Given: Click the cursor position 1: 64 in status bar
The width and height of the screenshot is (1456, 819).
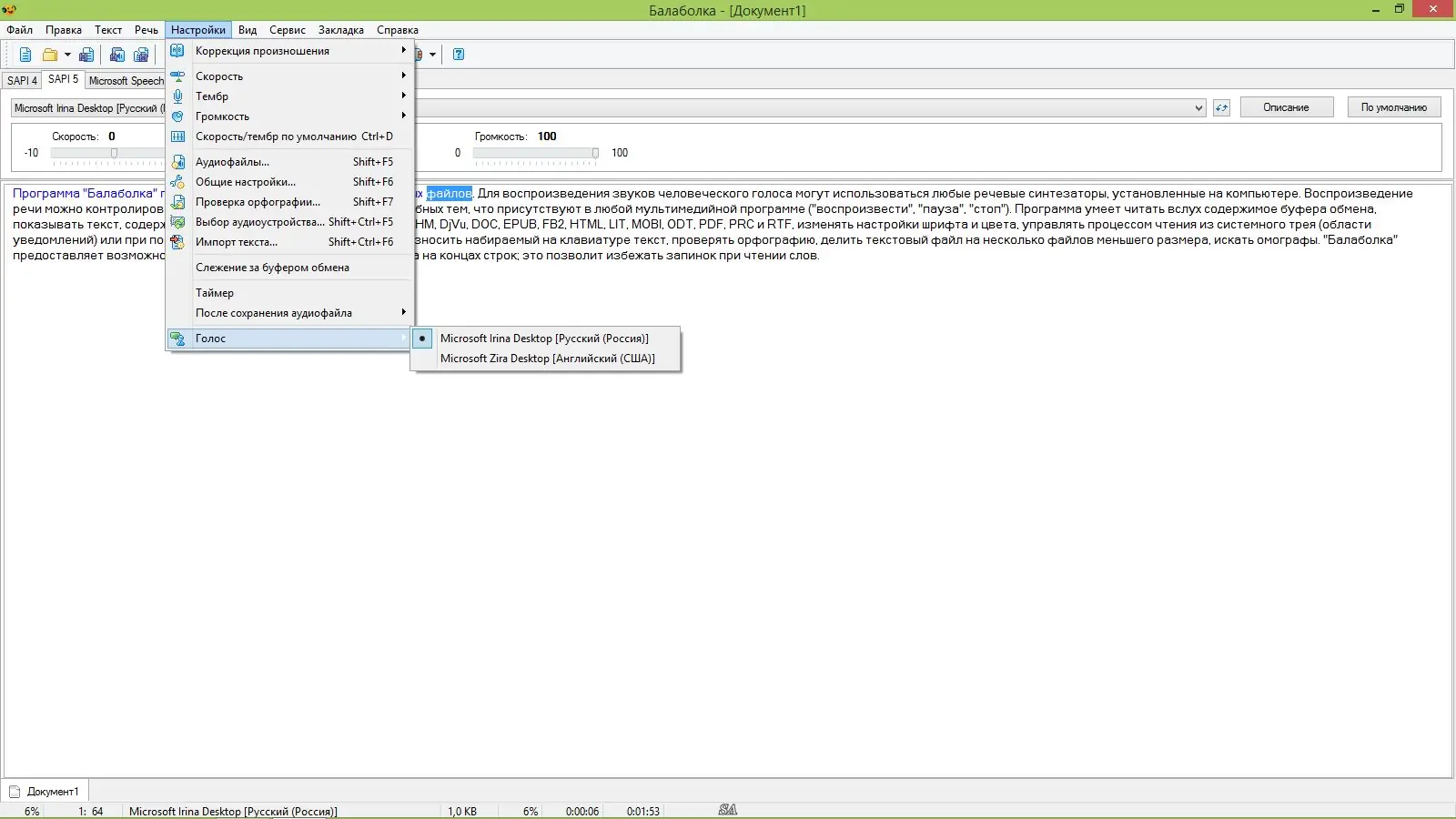Looking at the screenshot, I should (91, 812).
